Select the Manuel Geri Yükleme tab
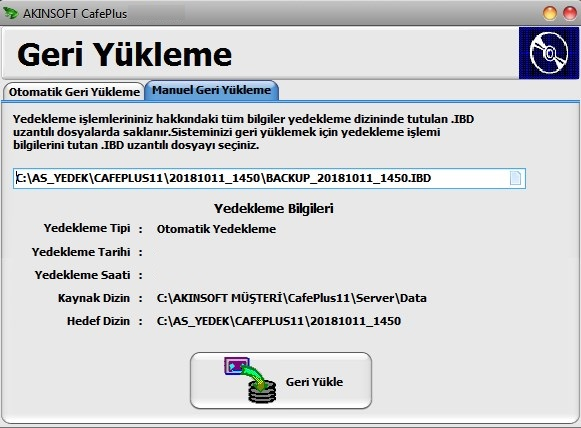Image resolution: width=581 pixels, height=428 pixels. pos(212,90)
